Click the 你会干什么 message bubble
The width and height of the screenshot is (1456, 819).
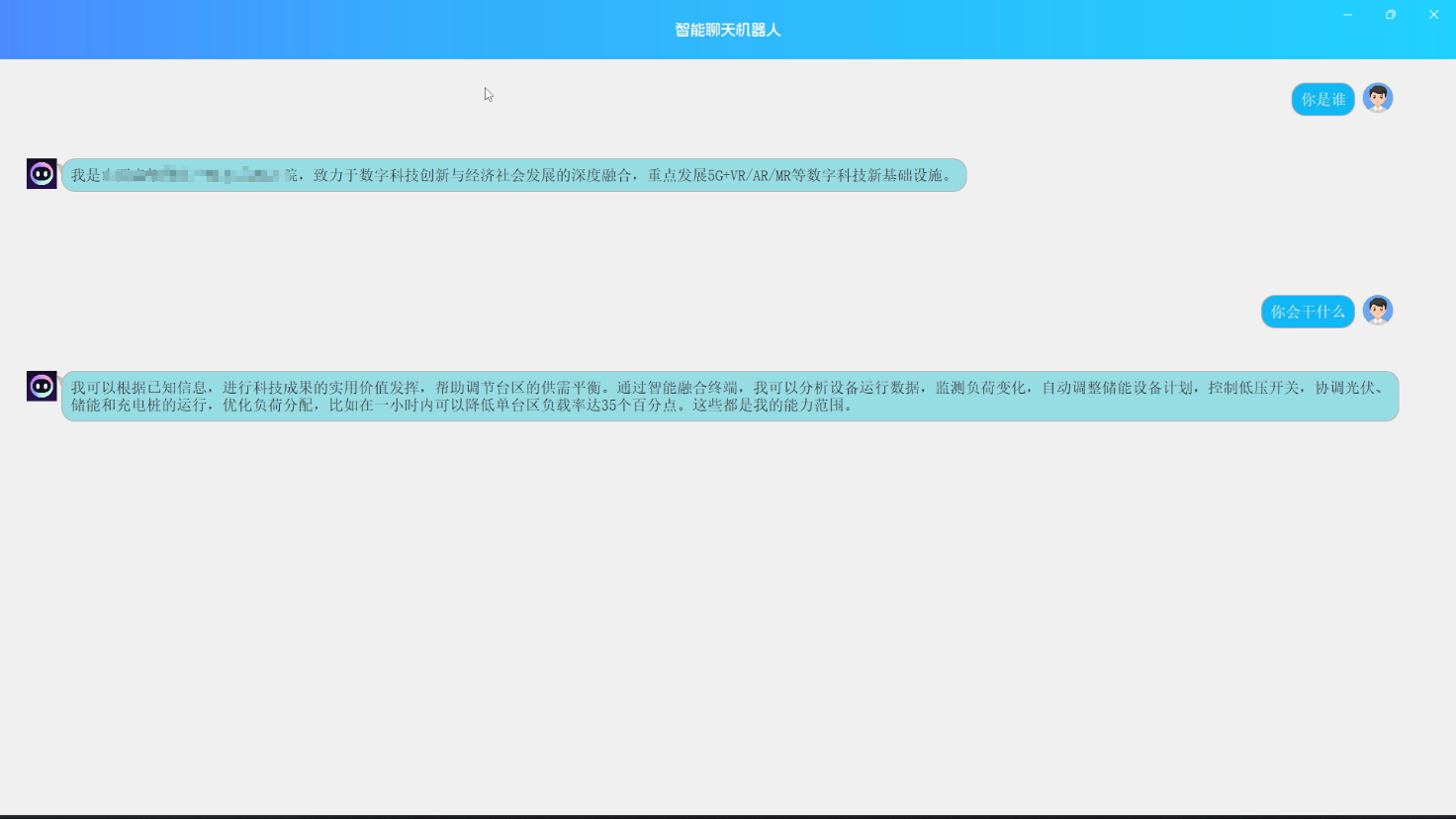point(1308,312)
